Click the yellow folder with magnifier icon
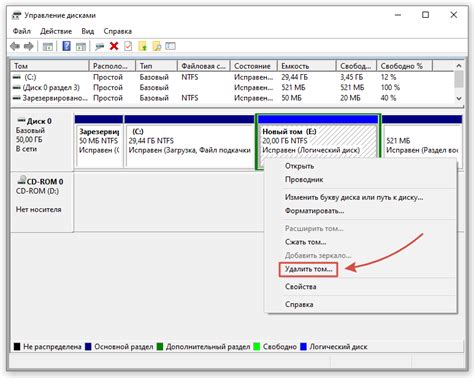The width and height of the screenshot is (474, 378). pos(157,46)
